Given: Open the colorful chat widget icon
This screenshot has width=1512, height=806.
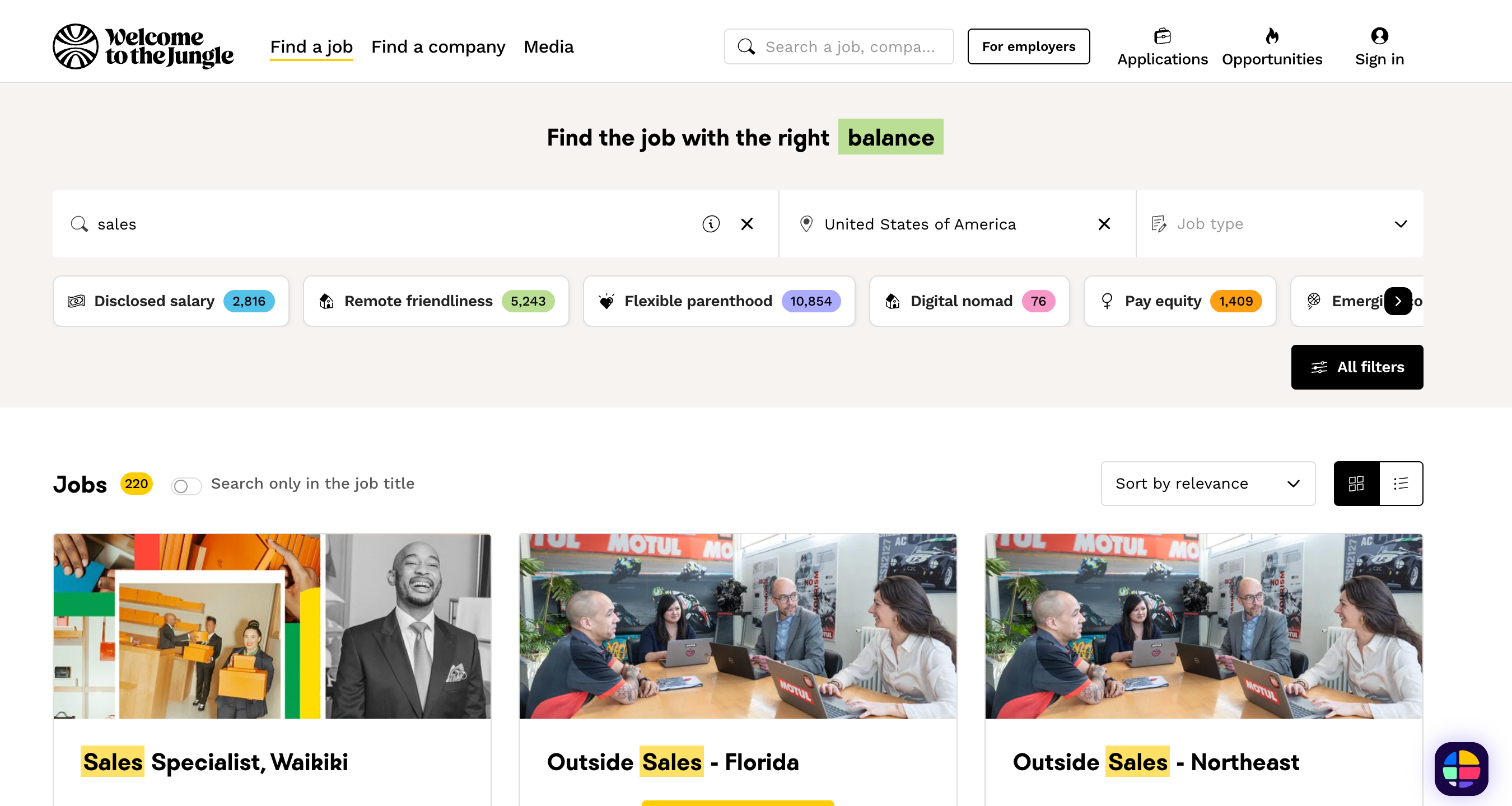Looking at the screenshot, I should [1461, 768].
